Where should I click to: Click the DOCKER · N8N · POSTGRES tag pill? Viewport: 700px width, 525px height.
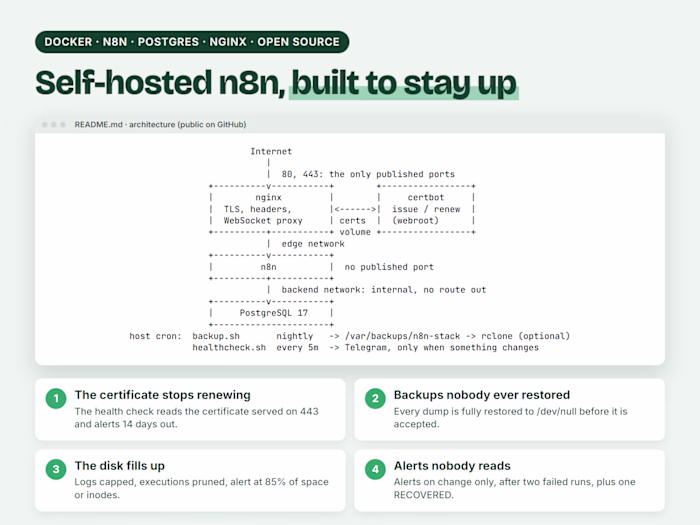pyautogui.click(x=192, y=42)
